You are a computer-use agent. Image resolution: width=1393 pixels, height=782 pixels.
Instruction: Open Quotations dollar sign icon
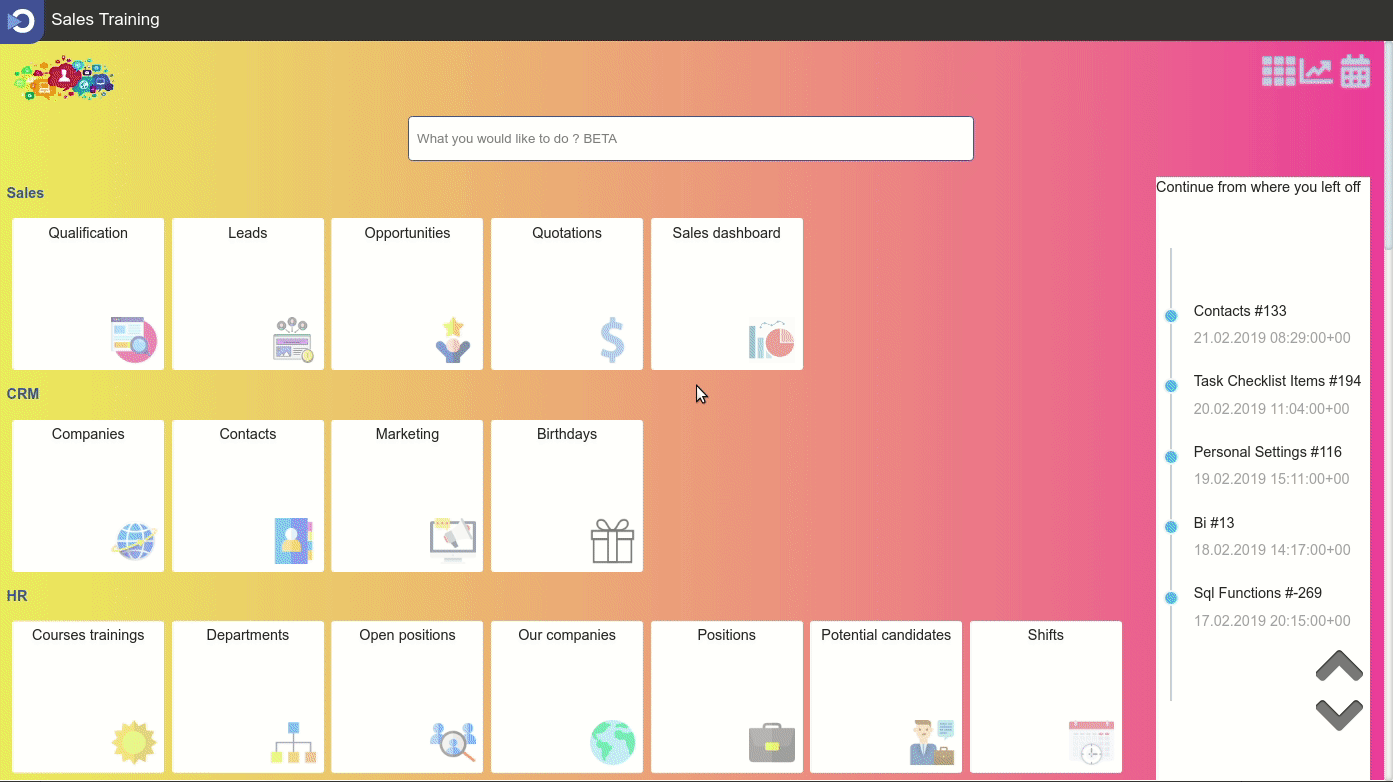pyautogui.click(x=613, y=340)
